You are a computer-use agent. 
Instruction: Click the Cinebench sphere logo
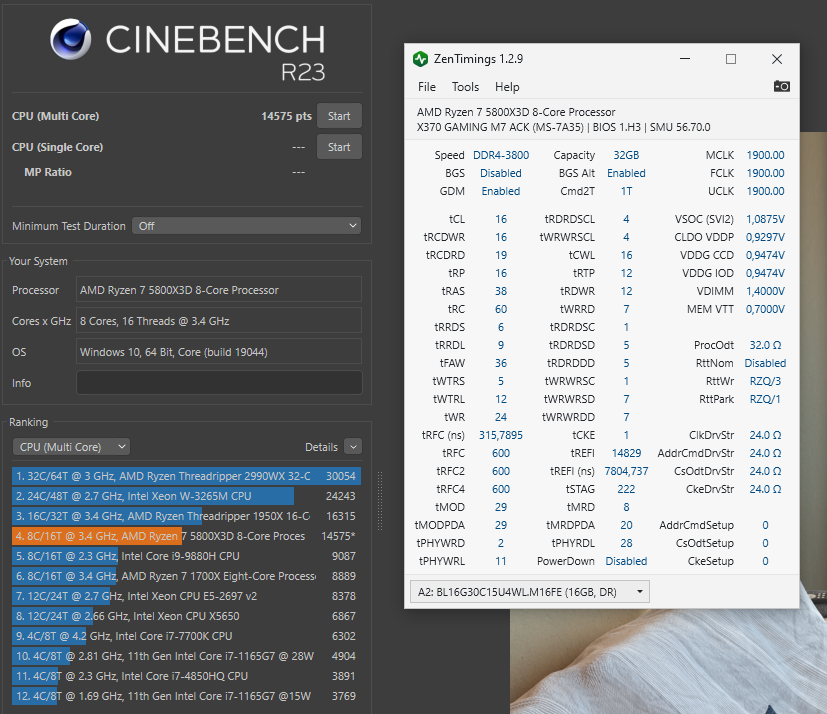tap(71, 40)
